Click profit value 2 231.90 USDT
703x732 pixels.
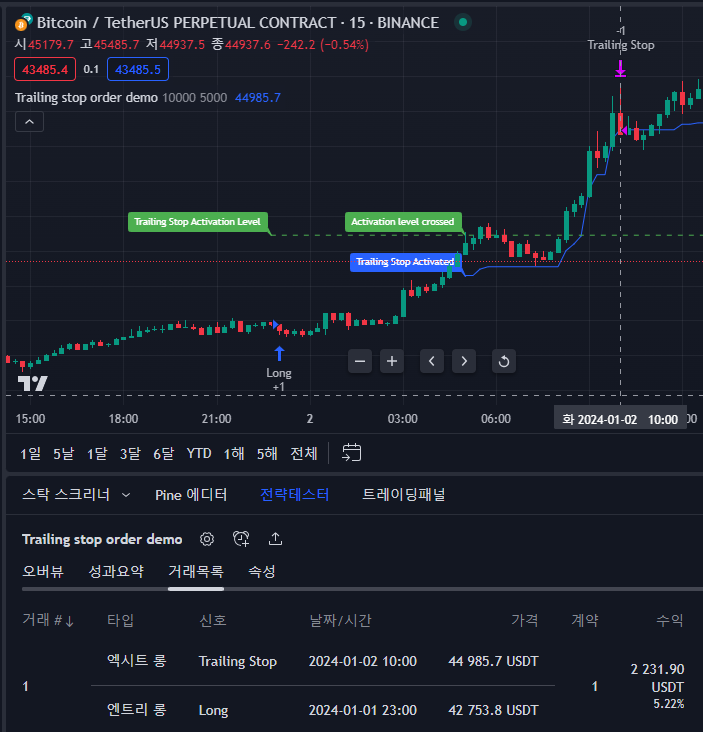658,678
